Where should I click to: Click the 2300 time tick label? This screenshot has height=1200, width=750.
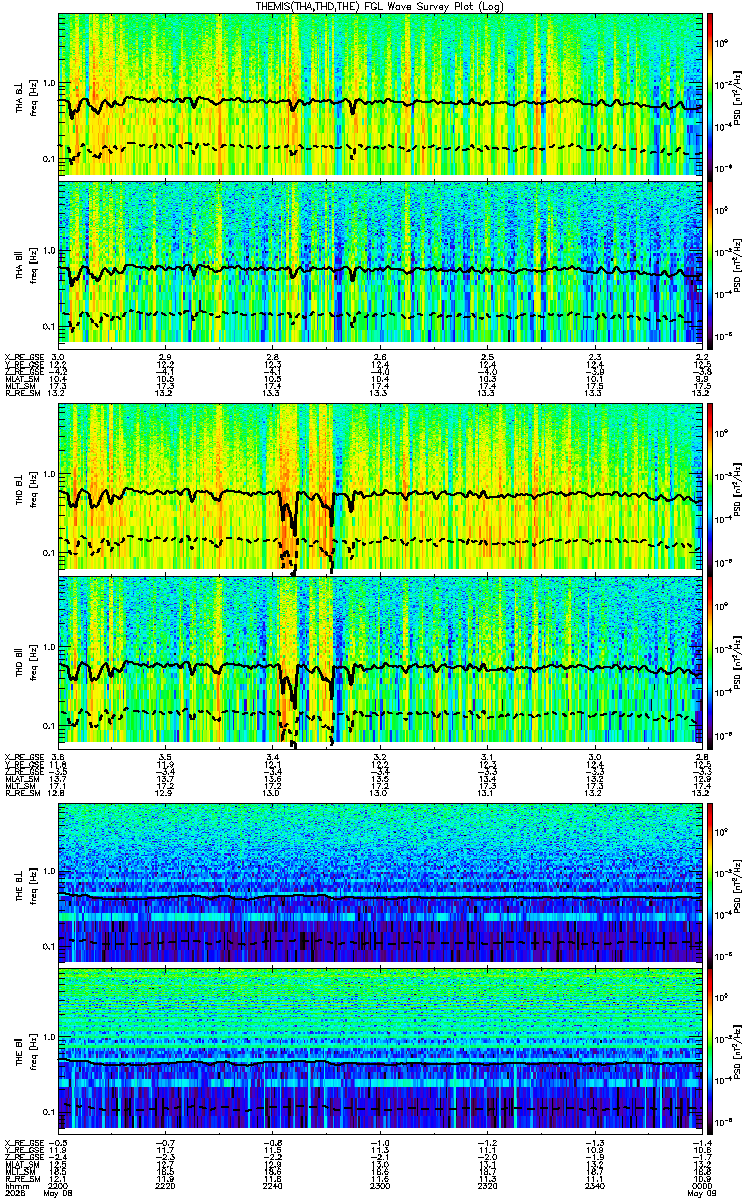coord(380,1185)
